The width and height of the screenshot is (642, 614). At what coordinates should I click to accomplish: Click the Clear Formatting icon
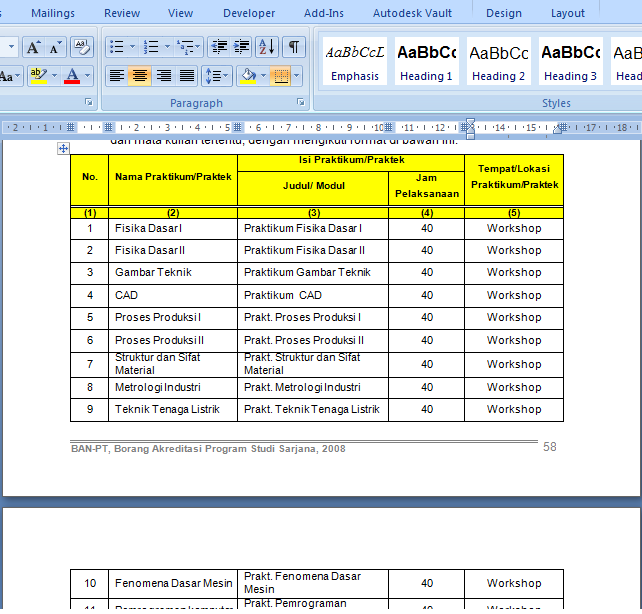pos(82,47)
